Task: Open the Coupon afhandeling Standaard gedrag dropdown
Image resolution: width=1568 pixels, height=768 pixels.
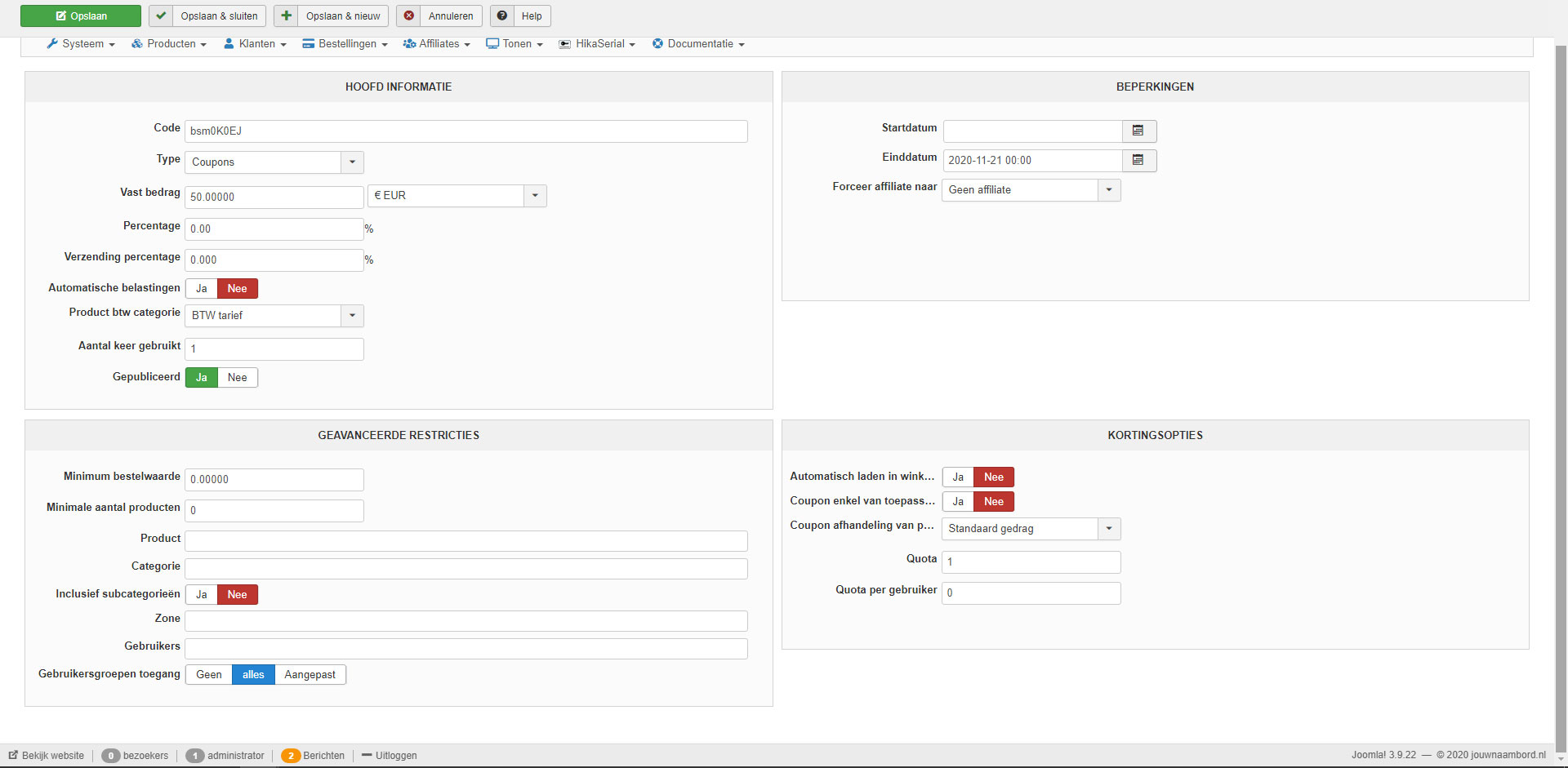Action: click(1031, 529)
